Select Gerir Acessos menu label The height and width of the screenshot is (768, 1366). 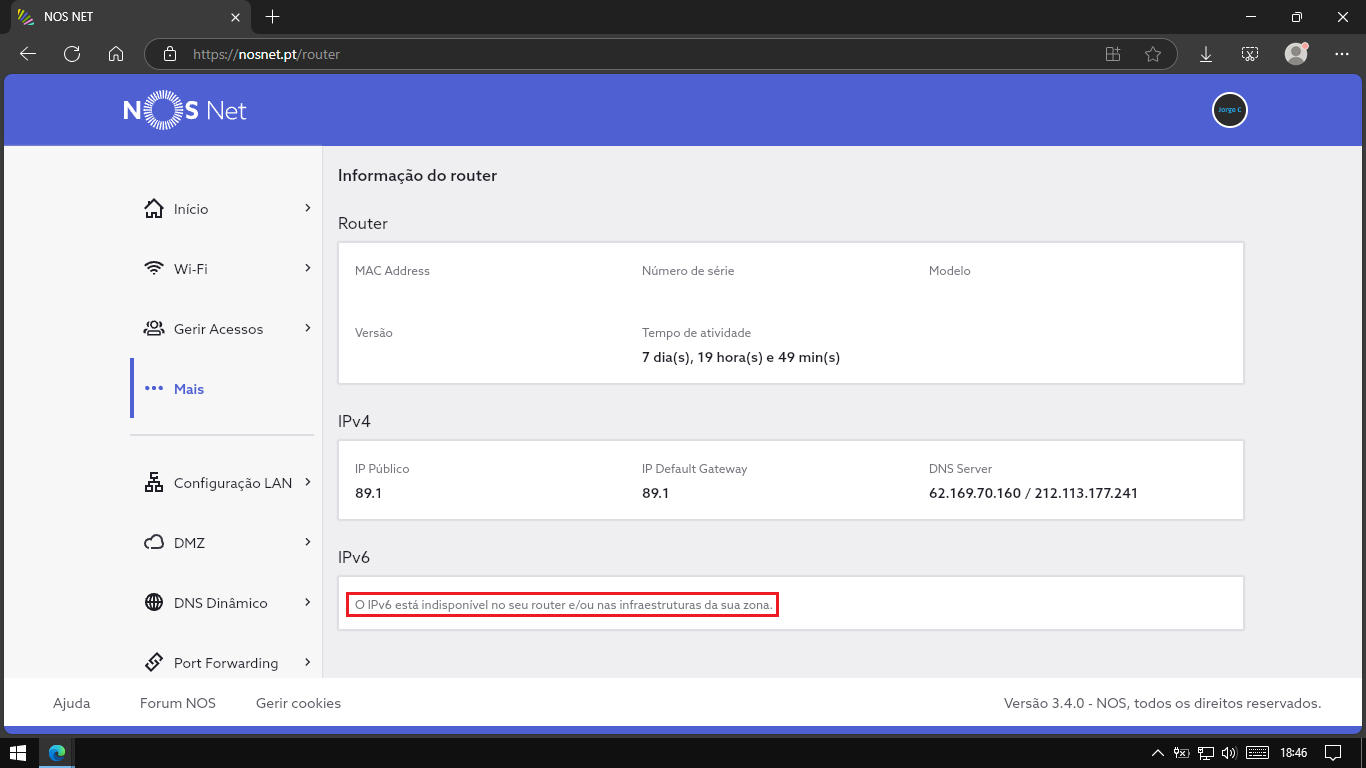tap(219, 329)
